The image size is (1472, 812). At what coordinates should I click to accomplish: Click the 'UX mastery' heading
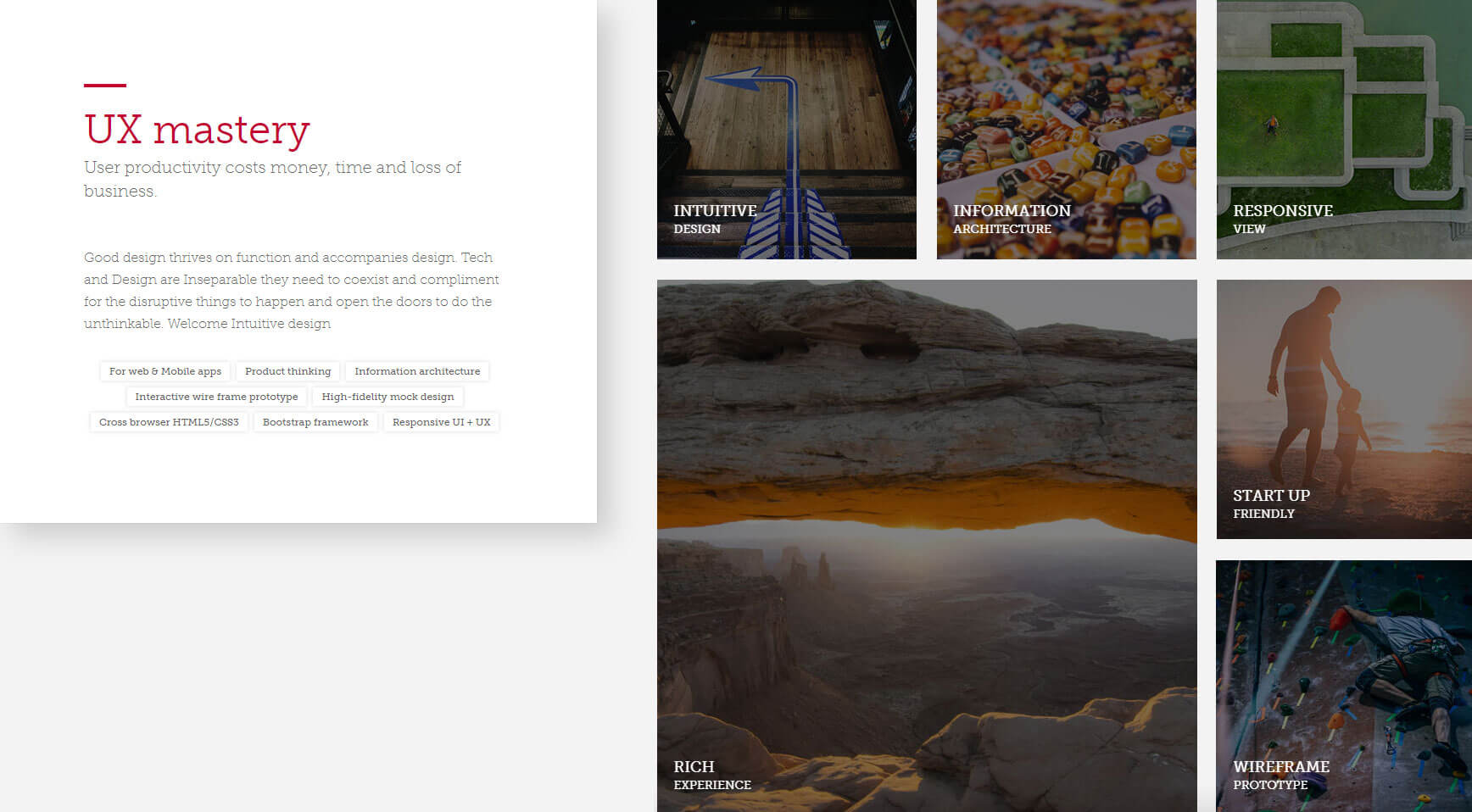click(197, 130)
